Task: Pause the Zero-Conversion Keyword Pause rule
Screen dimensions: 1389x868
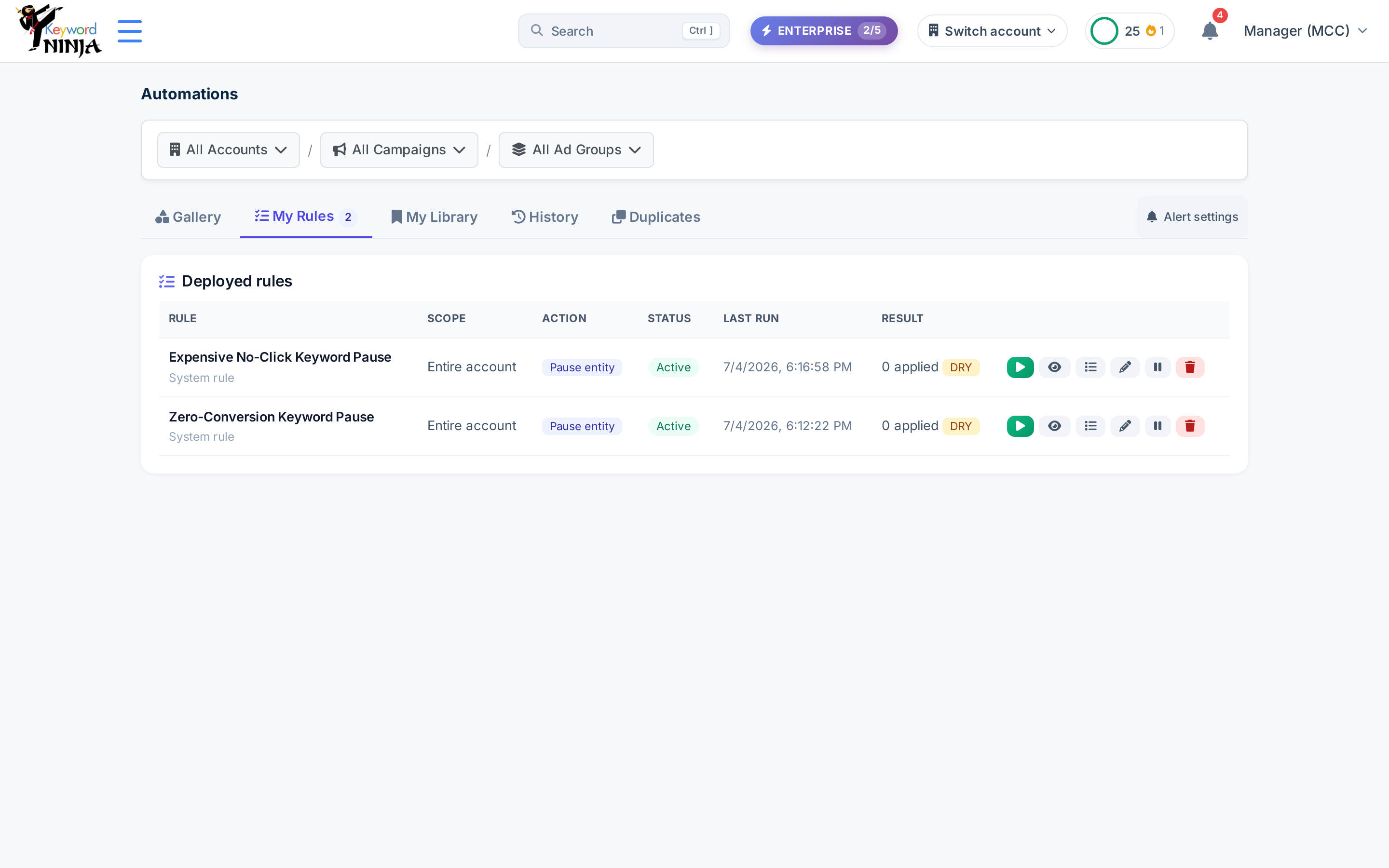Action: (x=1157, y=426)
